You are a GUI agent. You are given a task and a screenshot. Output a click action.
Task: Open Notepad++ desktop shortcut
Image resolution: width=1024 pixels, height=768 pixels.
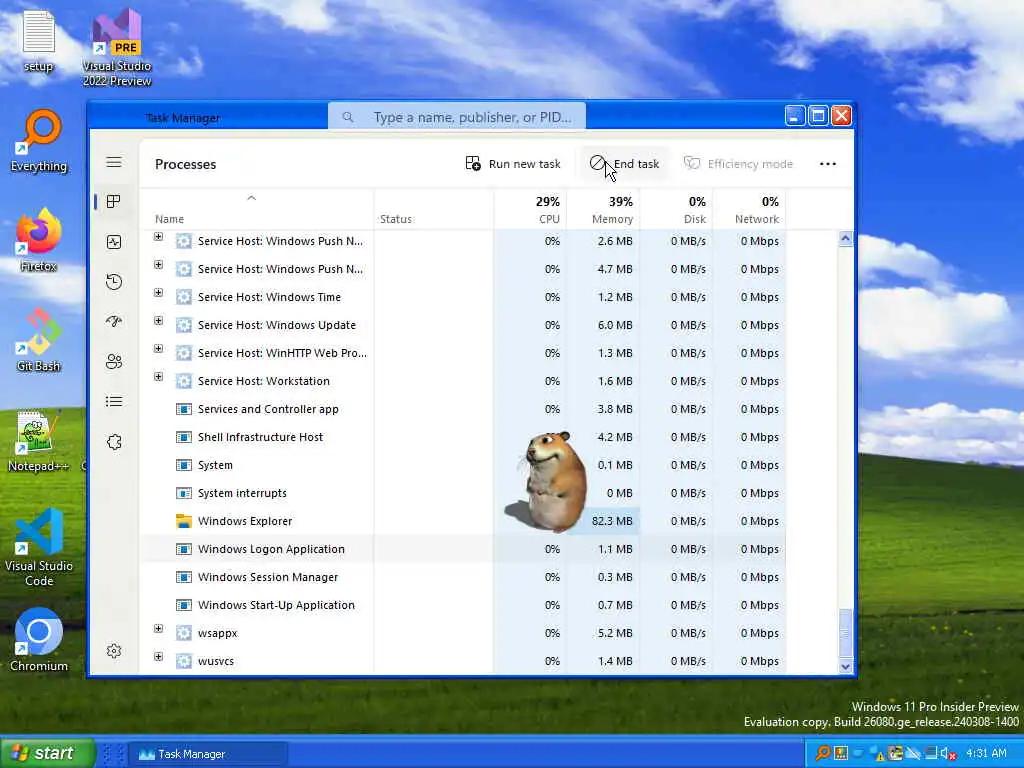(x=39, y=441)
